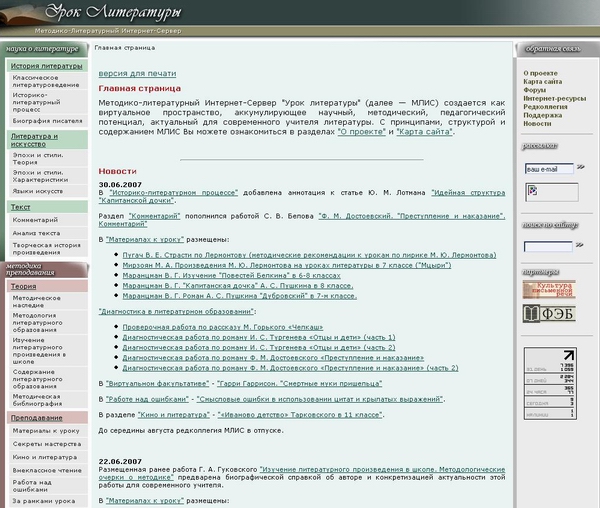
Task: Open Гуковский "Изучение литературного произведения" link
Action: 382,469
